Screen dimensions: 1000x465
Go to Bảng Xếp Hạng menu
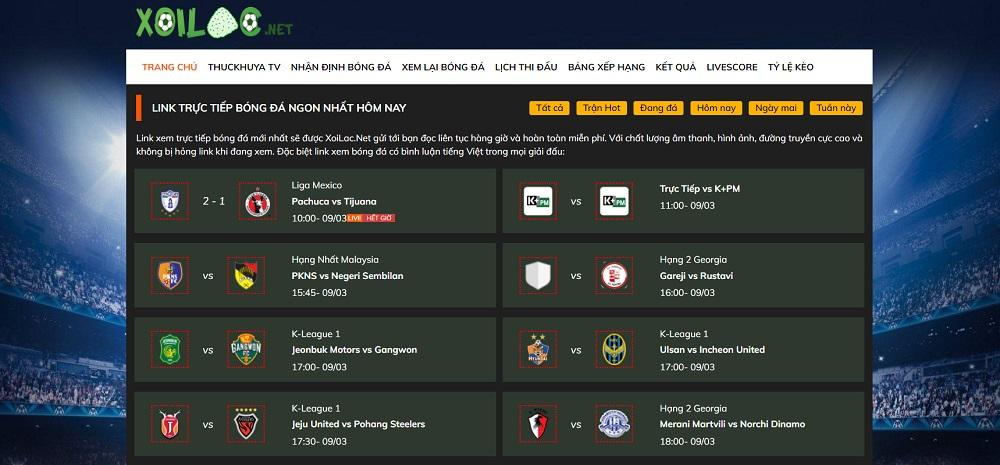click(606, 67)
